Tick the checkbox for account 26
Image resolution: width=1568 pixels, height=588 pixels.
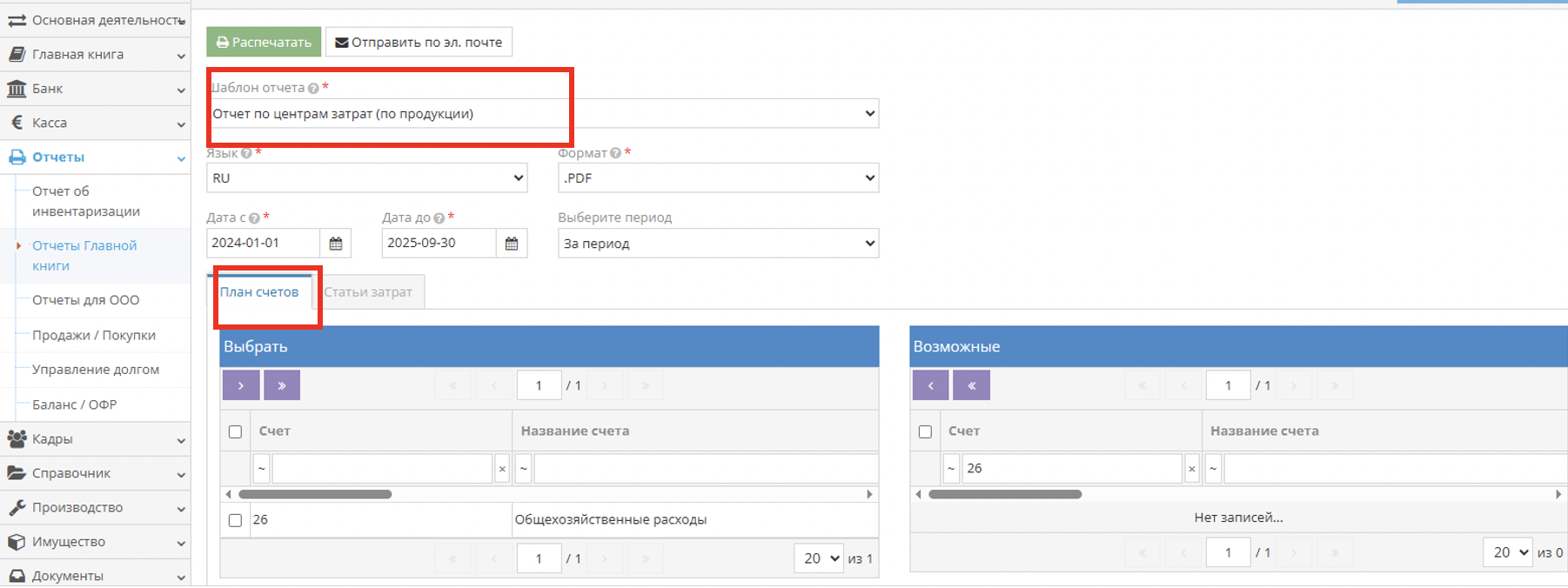(x=235, y=520)
